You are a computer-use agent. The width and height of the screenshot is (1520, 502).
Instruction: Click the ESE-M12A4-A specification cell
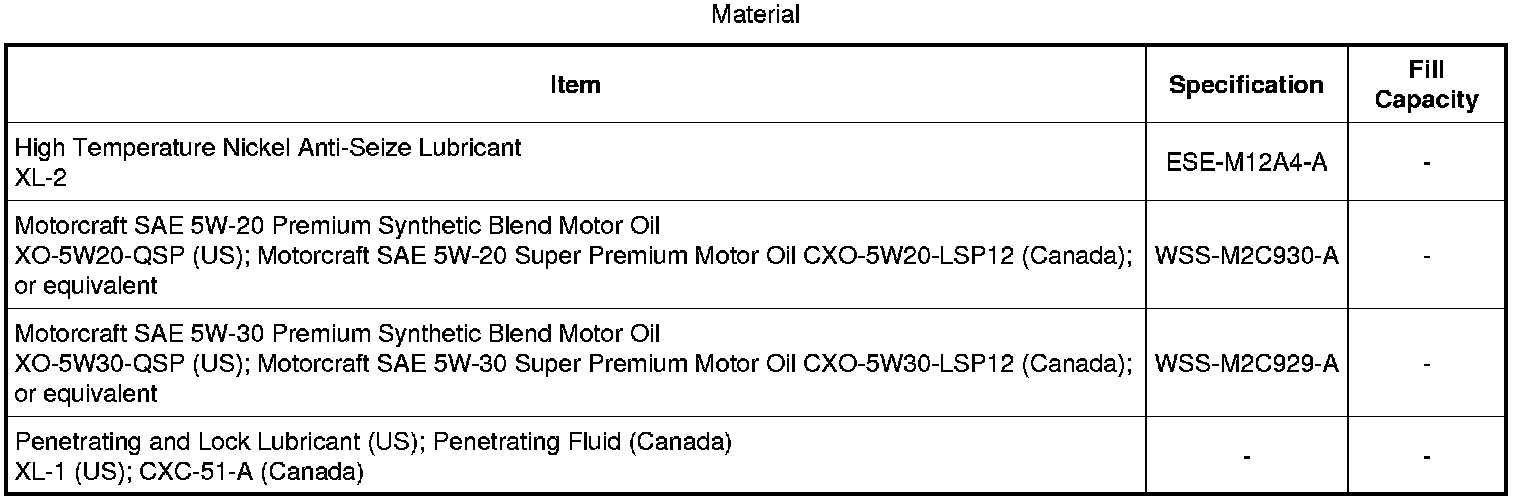[1246, 162]
